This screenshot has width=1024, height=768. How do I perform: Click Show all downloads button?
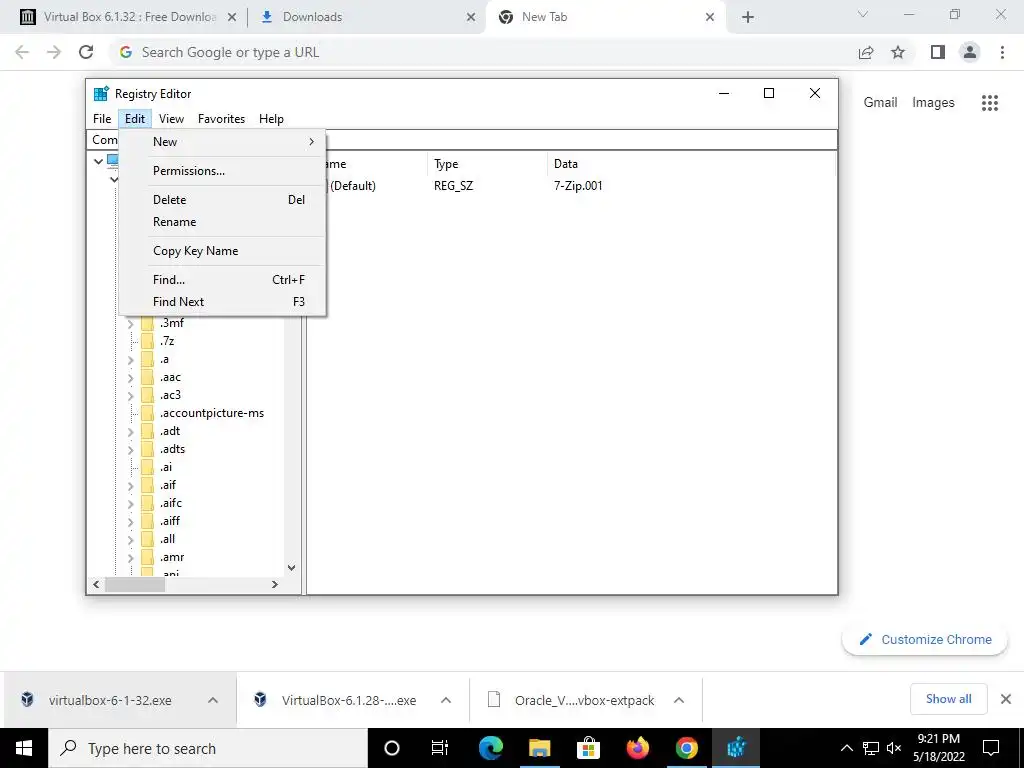click(948, 699)
